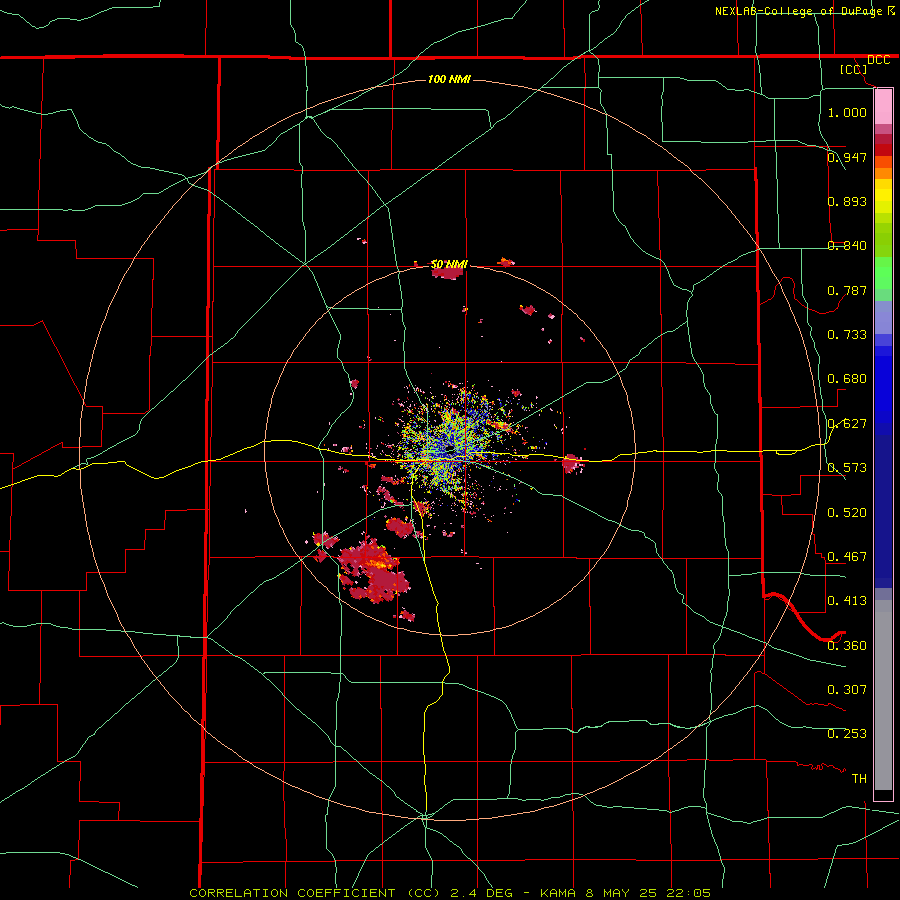The image size is (900, 900).
Task: Click the 0.840 scale label
Action: point(847,246)
